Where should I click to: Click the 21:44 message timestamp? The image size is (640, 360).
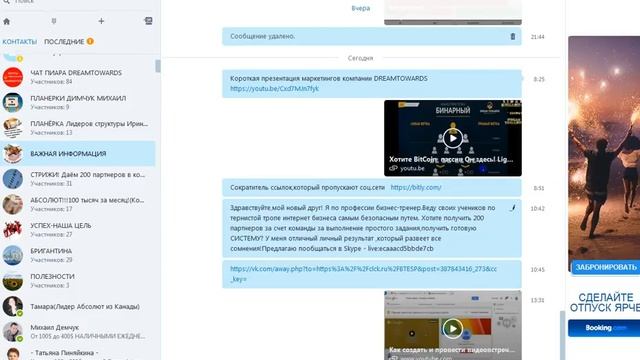point(538,37)
